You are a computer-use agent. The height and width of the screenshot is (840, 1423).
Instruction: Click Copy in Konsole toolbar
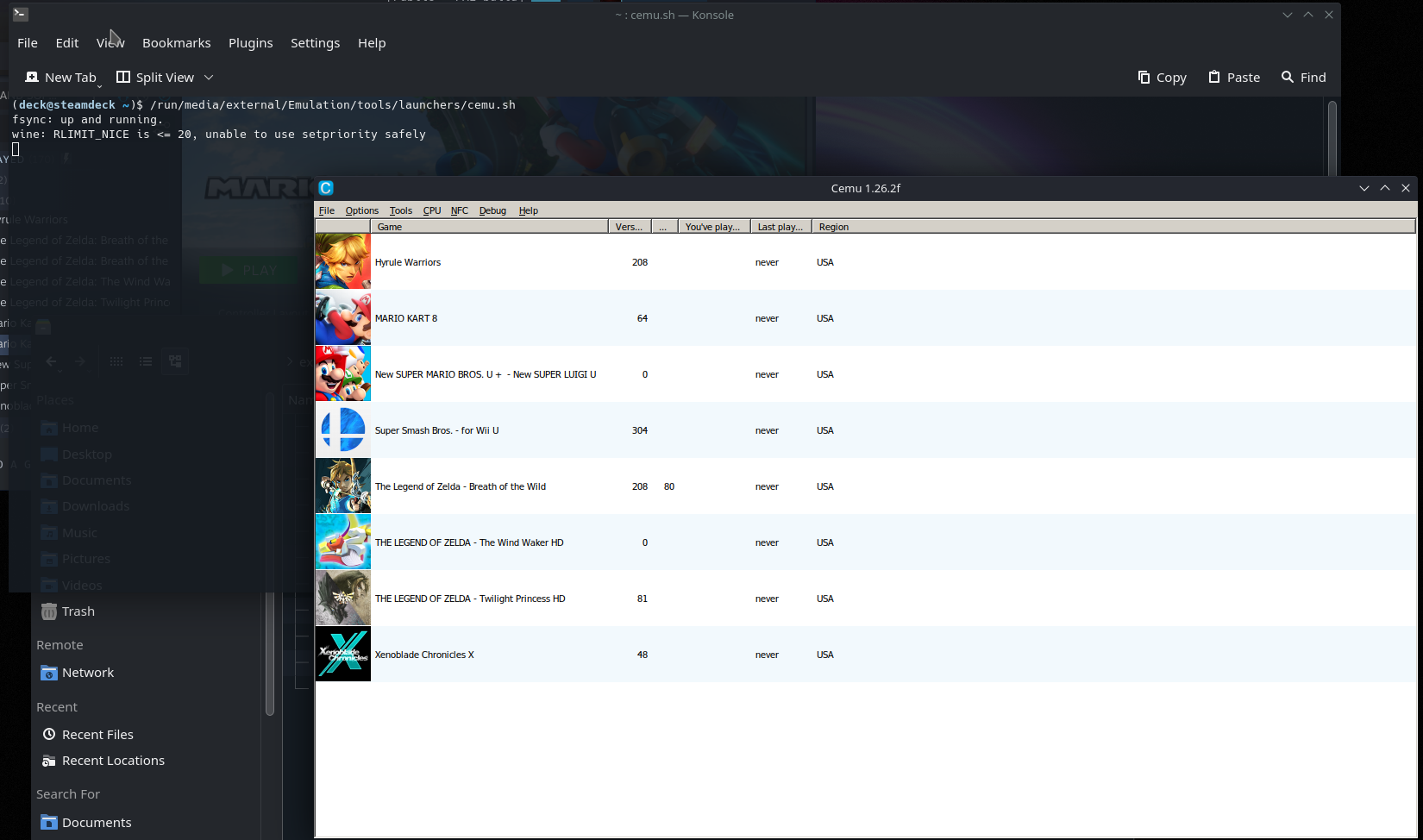click(x=1162, y=78)
